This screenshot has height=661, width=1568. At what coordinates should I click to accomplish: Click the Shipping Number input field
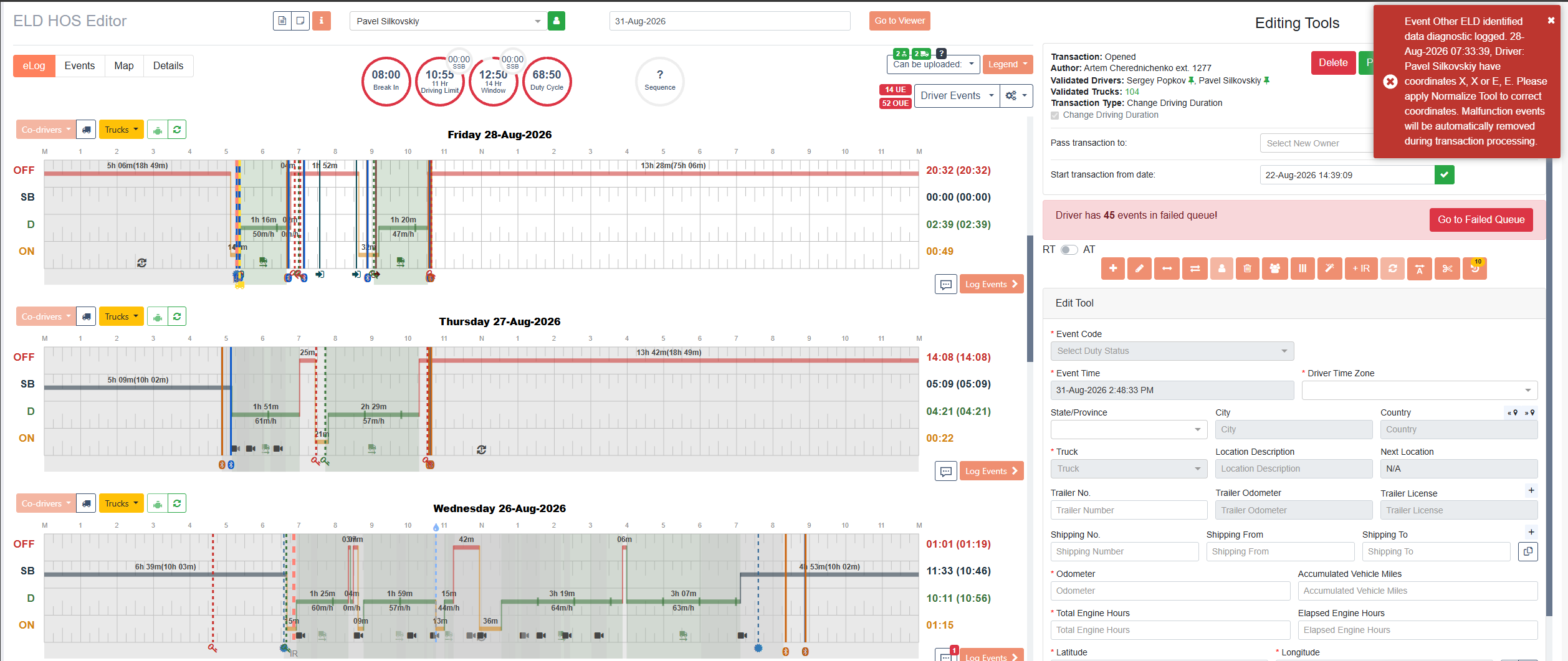1124,551
